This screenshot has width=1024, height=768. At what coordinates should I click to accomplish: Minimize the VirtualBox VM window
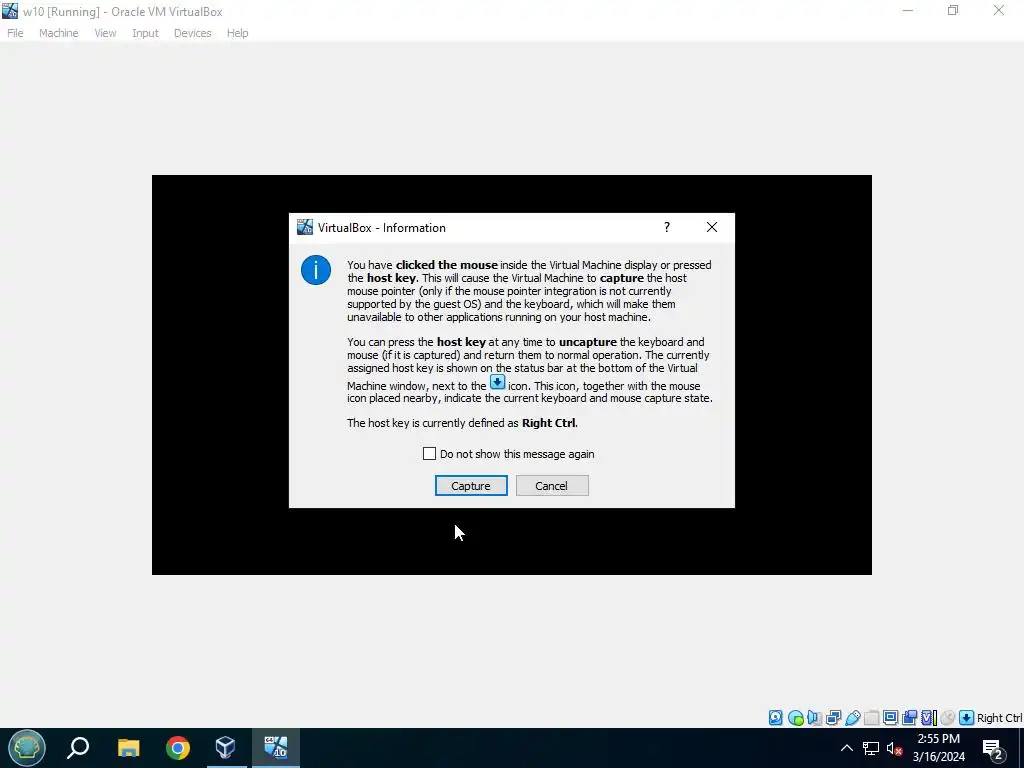pos(908,10)
